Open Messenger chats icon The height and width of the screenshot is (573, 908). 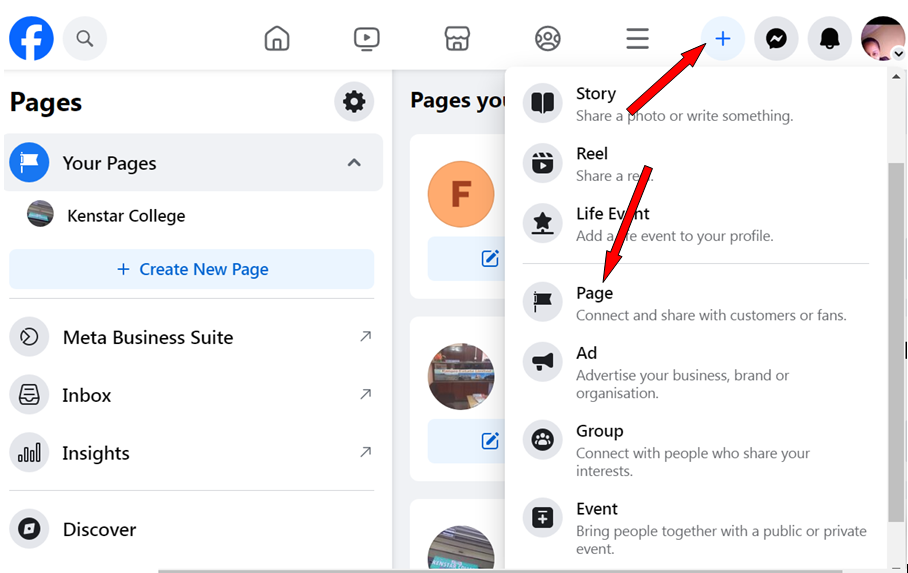(x=776, y=39)
